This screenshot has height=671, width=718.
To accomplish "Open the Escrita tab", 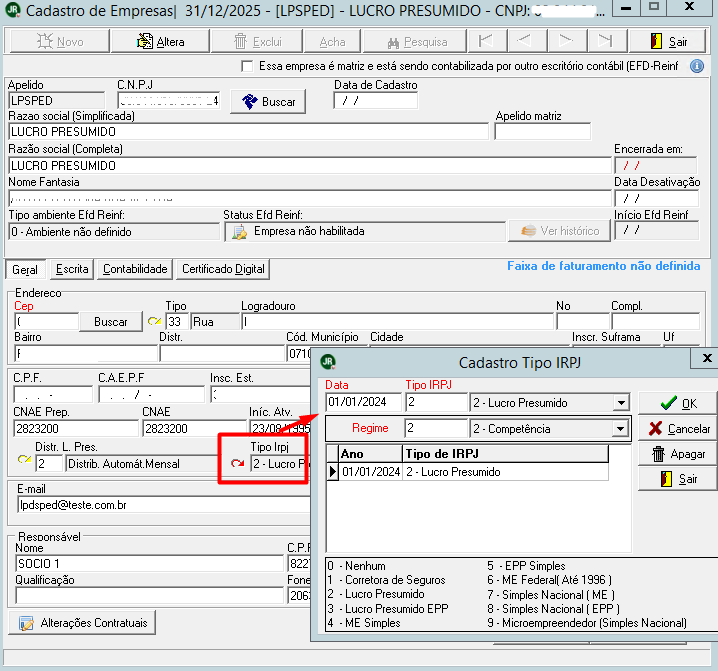I will tap(72, 269).
